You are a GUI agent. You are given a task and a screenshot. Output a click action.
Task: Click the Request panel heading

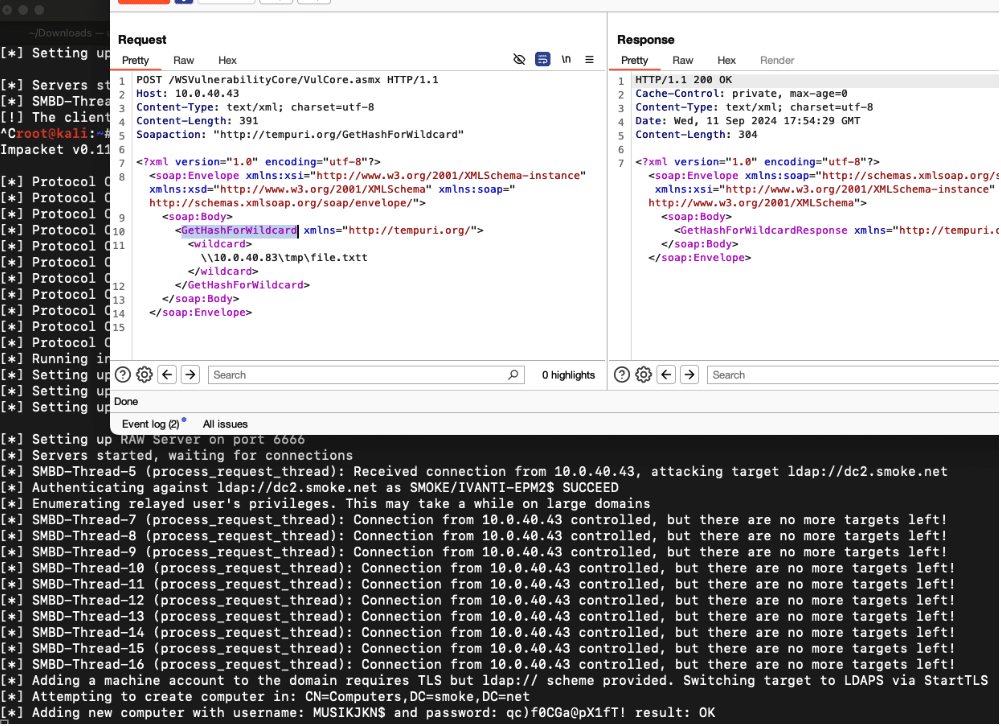[142, 40]
